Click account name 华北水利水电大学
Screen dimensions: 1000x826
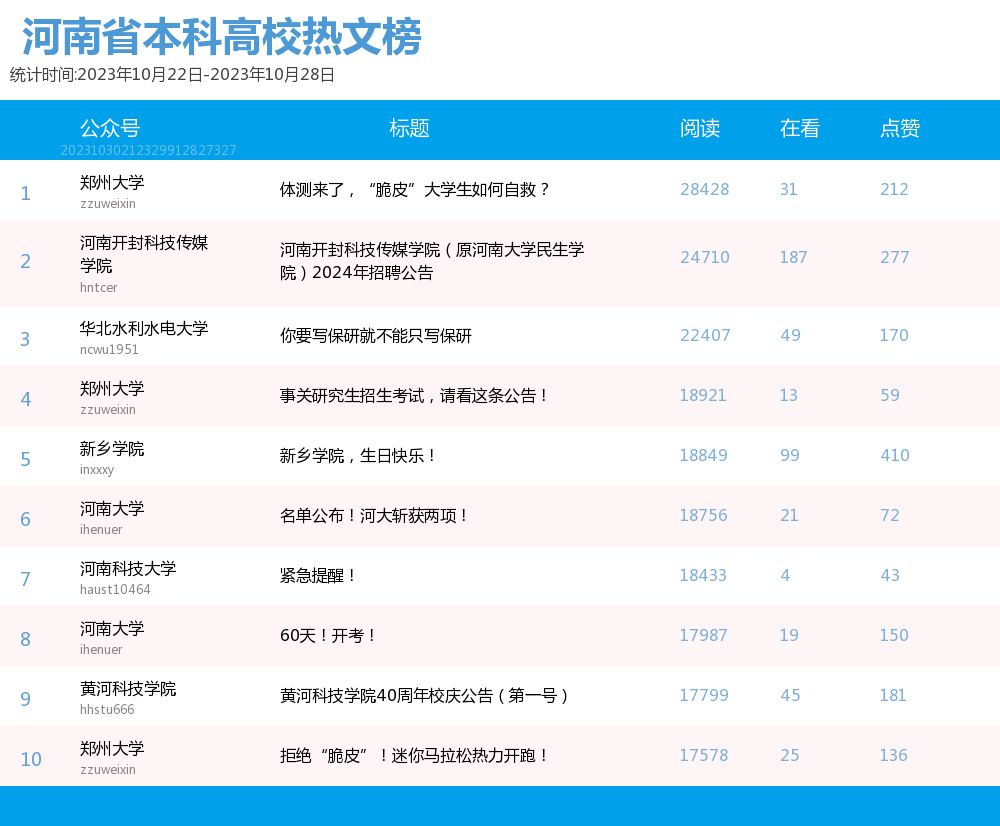(144, 328)
